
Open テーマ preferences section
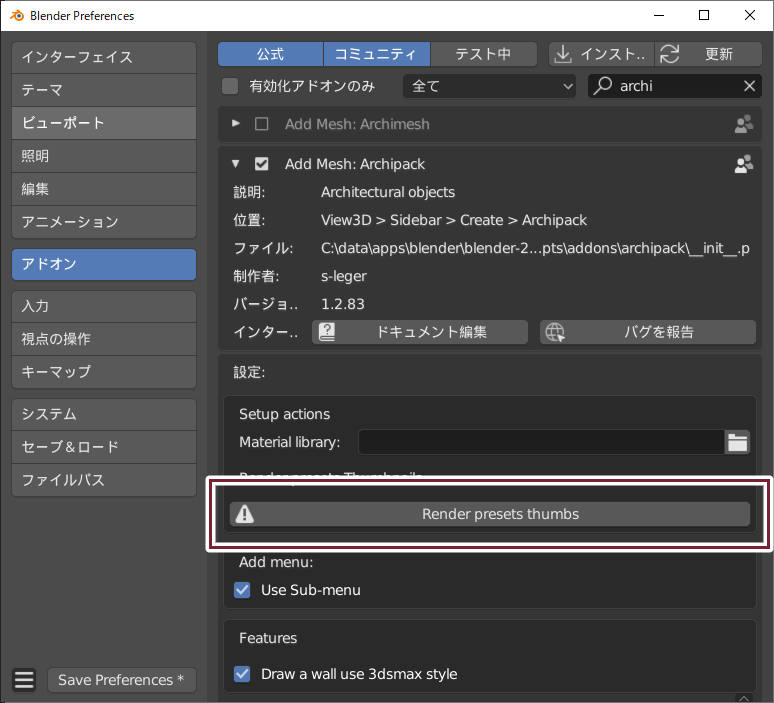pos(104,90)
